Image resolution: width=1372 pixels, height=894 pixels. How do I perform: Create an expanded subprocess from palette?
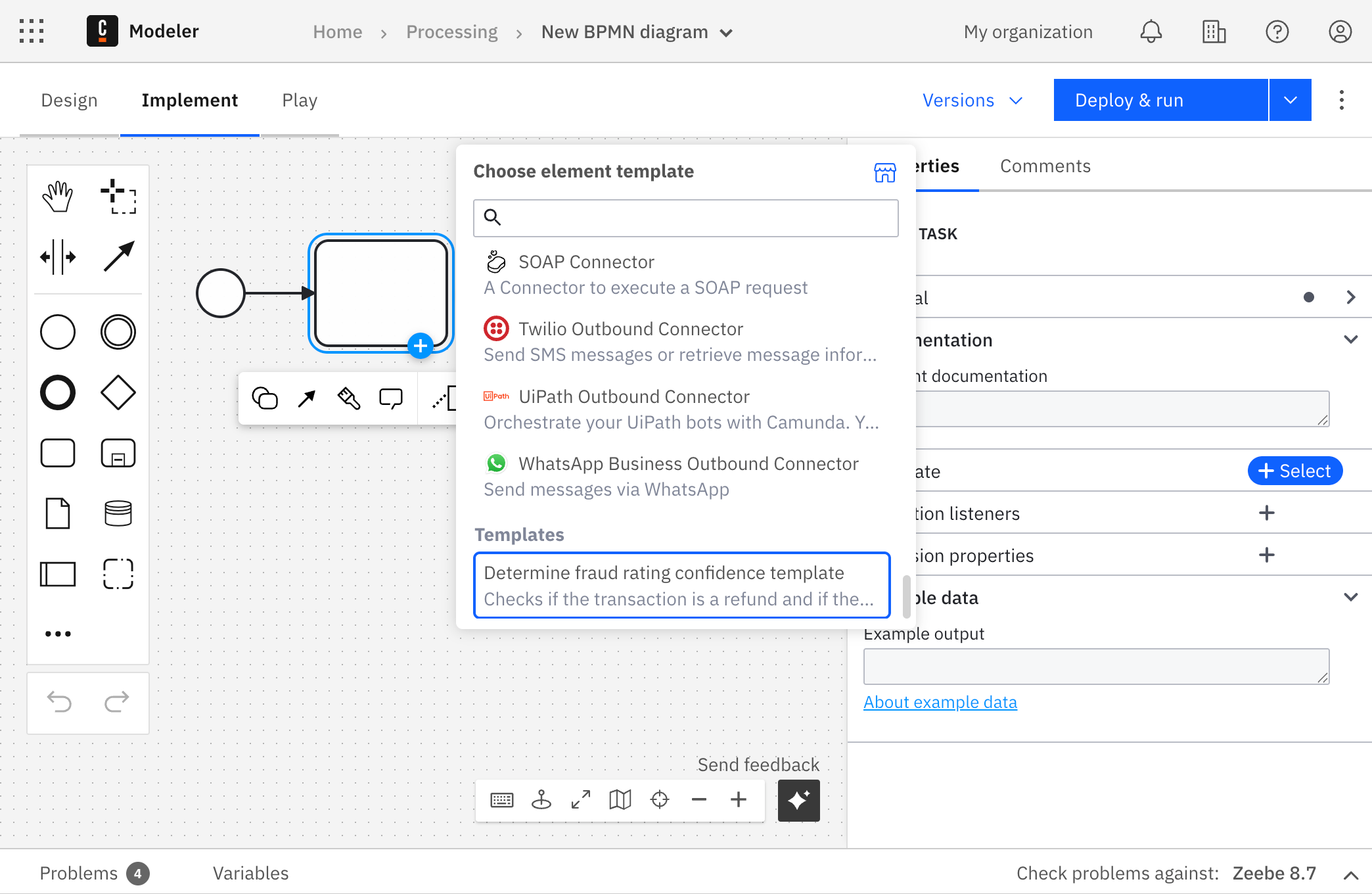pyautogui.click(x=118, y=453)
